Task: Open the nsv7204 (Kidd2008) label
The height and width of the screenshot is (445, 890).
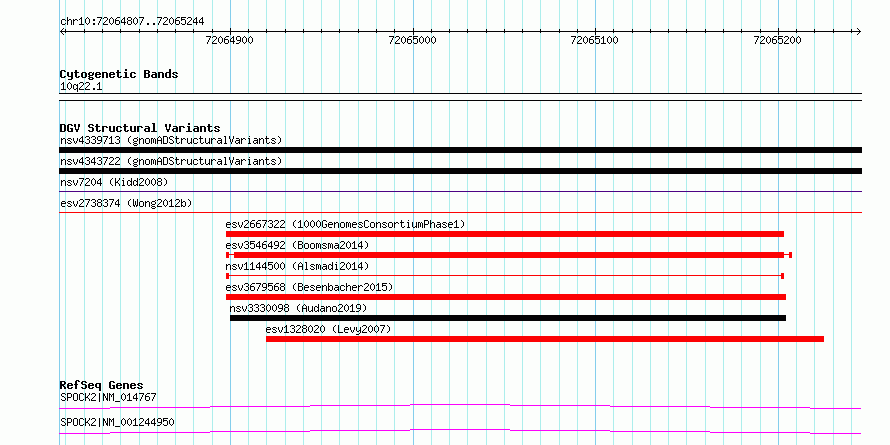Action: tap(114, 182)
